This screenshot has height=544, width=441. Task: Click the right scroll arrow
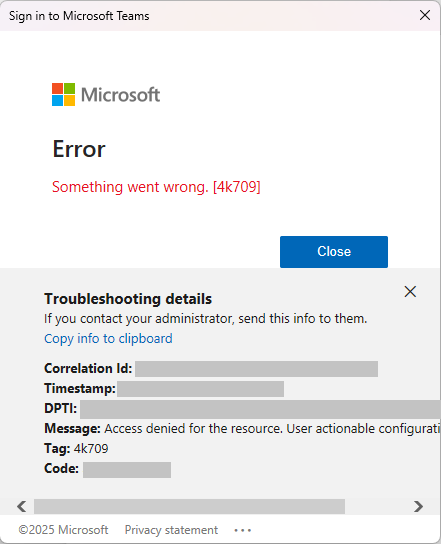coord(418,507)
